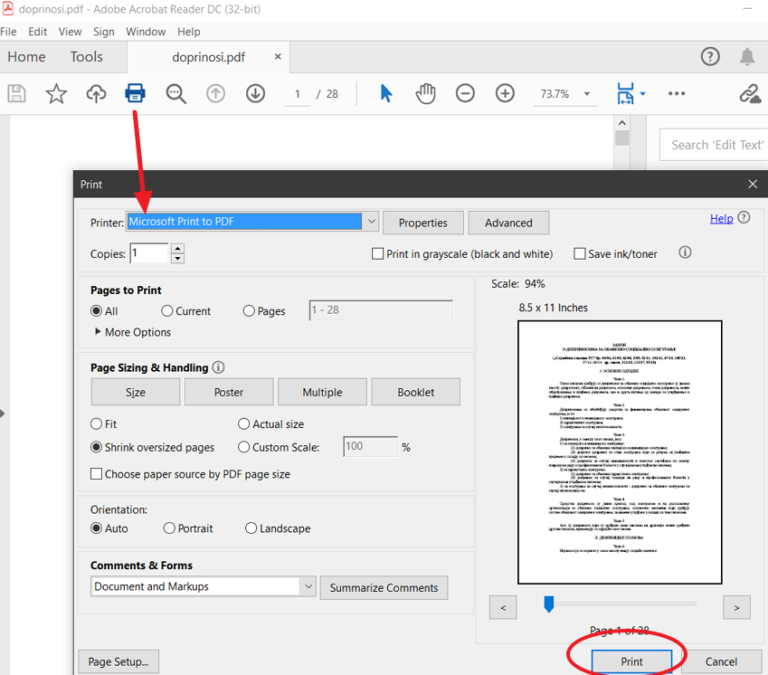The height and width of the screenshot is (675, 768).
Task: Open the File menu
Action: (8, 32)
